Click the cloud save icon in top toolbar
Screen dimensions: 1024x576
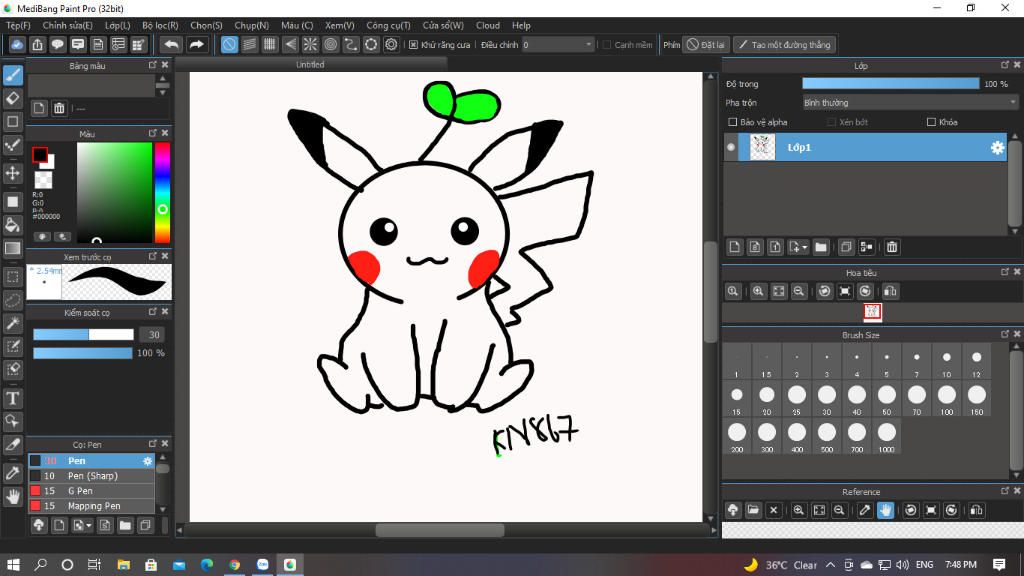17,44
